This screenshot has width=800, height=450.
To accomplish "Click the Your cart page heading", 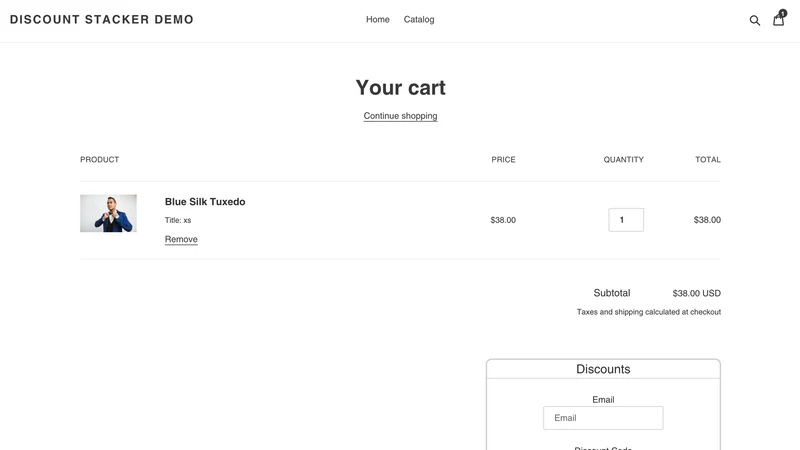I will click(401, 88).
